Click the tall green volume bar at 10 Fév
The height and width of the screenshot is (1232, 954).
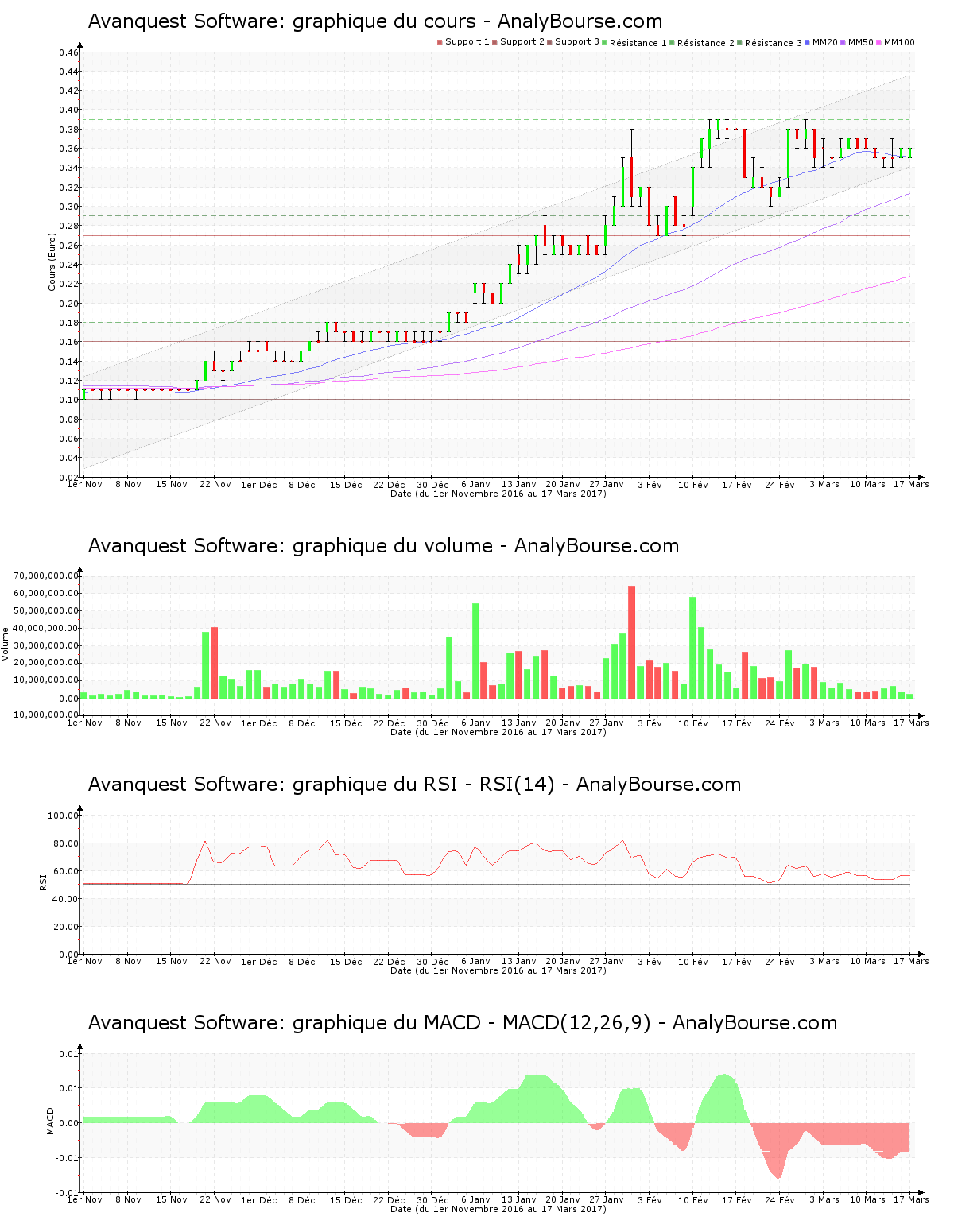tap(692, 648)
